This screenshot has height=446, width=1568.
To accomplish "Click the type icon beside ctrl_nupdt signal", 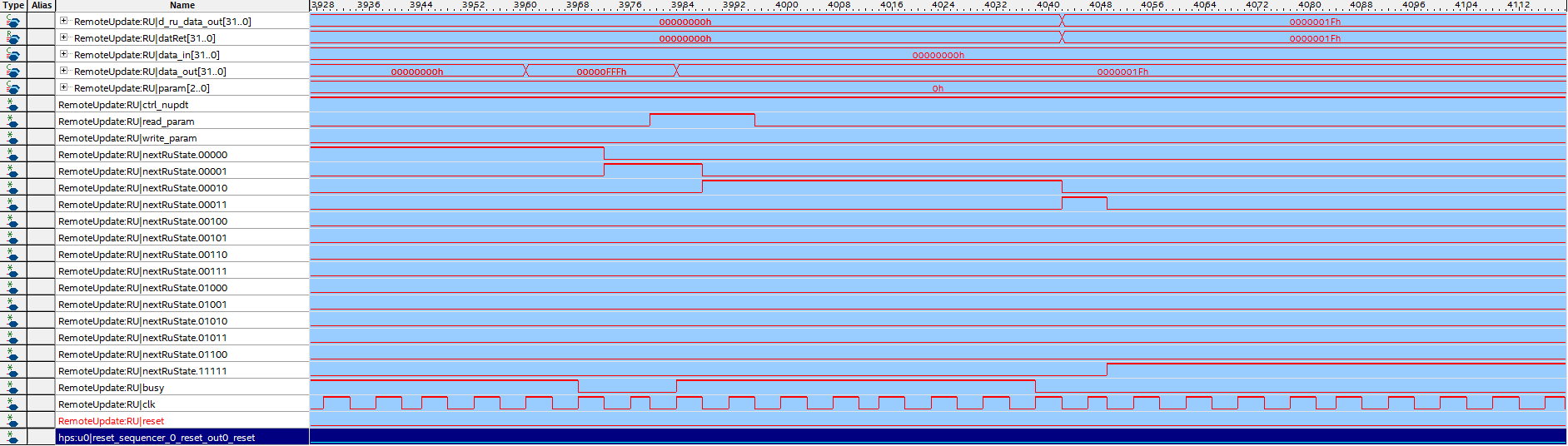I will 13,105.
